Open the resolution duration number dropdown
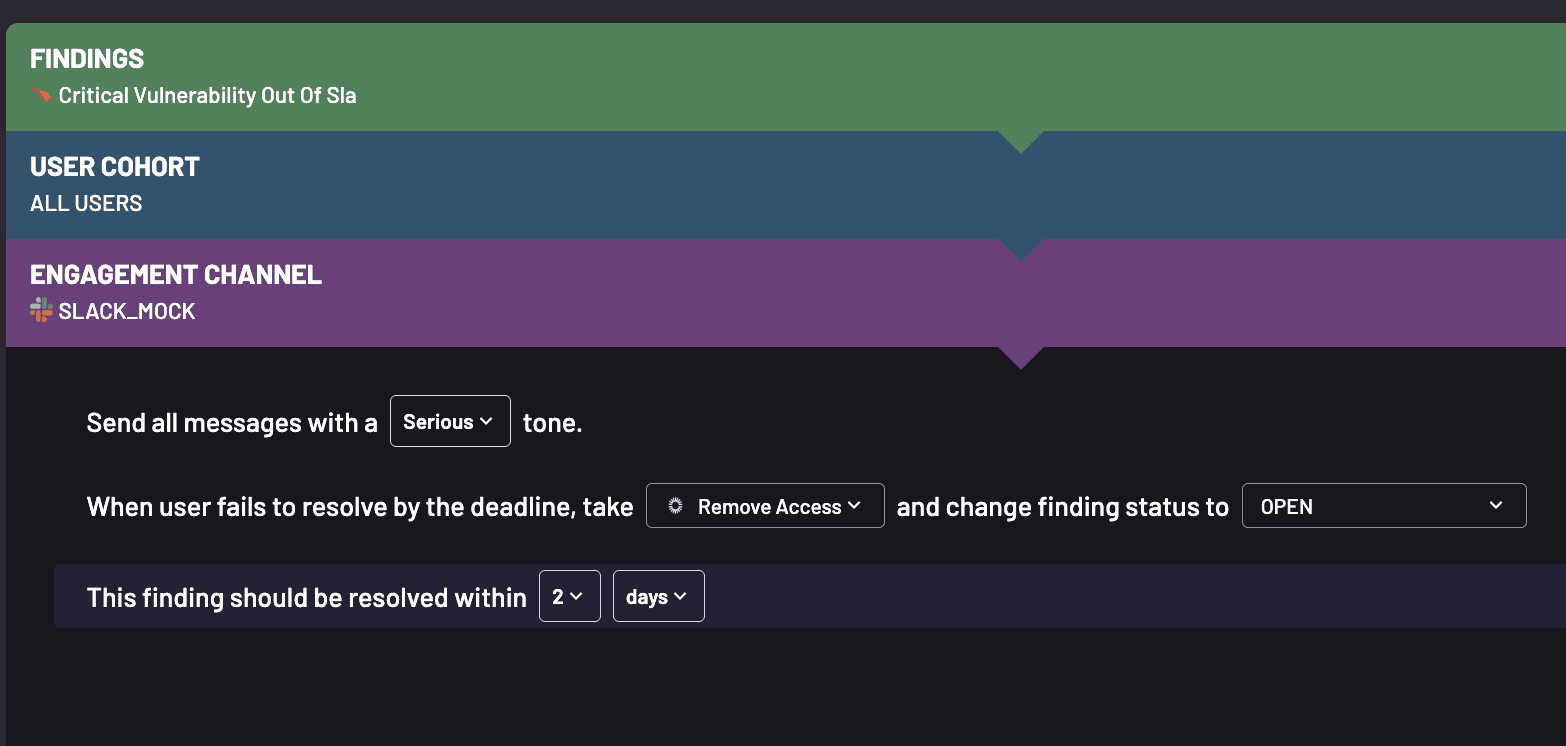Viewport: 1566px width, 746px height. 570,596
